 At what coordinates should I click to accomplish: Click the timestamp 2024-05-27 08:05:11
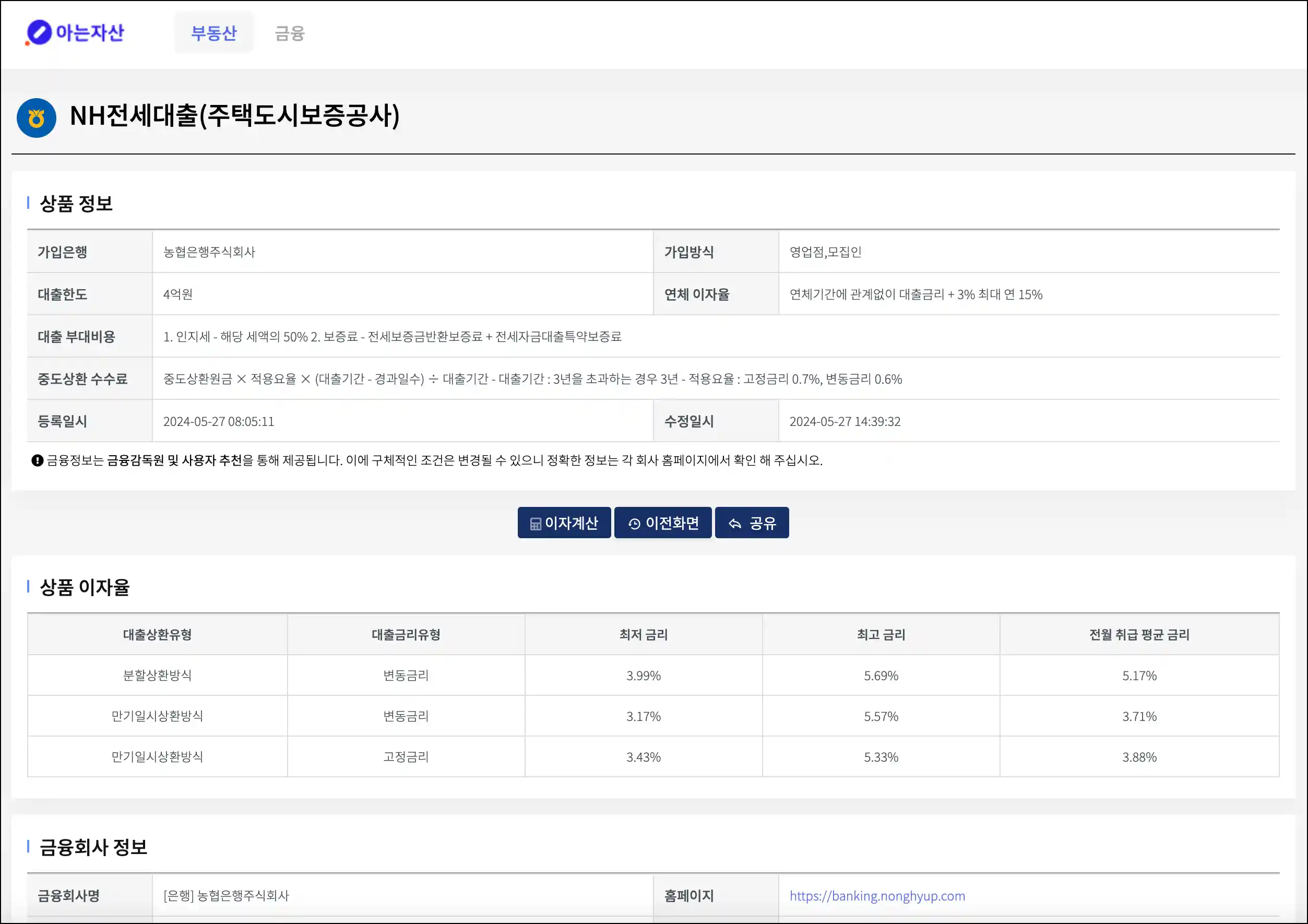[x=219, y=421]
